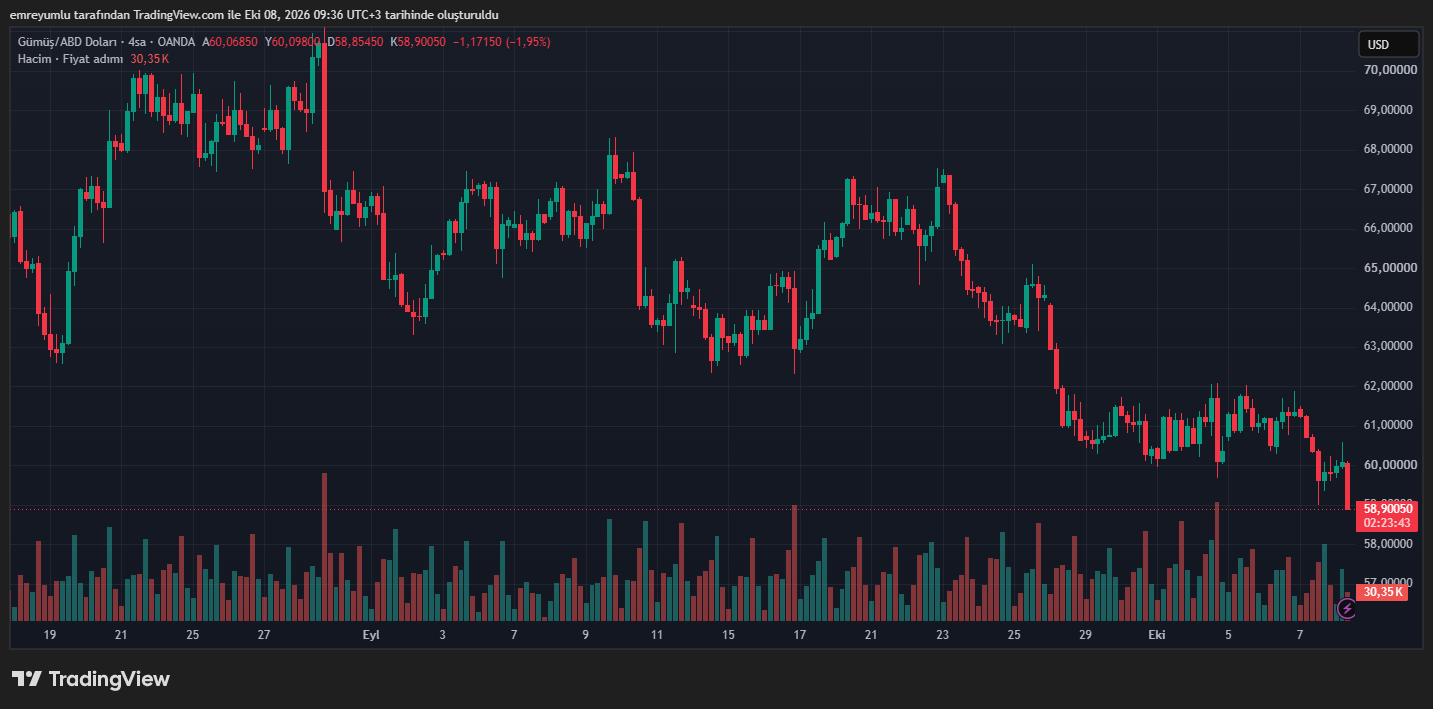Image resolution: width=1433 pixels, height=709 pixels.
Task: Click the date label 17 on time axis
Action: coord(800,635)
